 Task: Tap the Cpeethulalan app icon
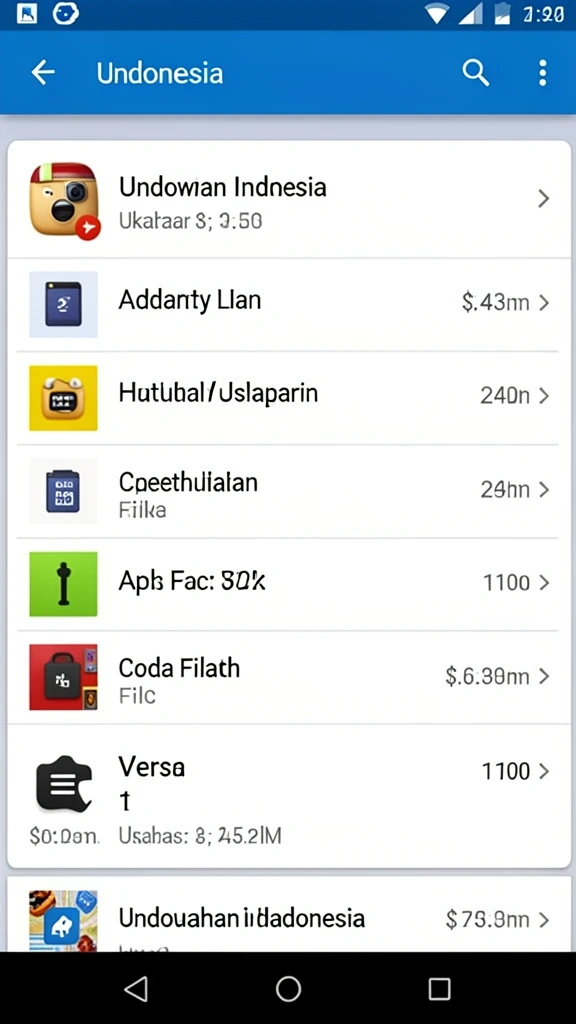click(x=63, y=491)
